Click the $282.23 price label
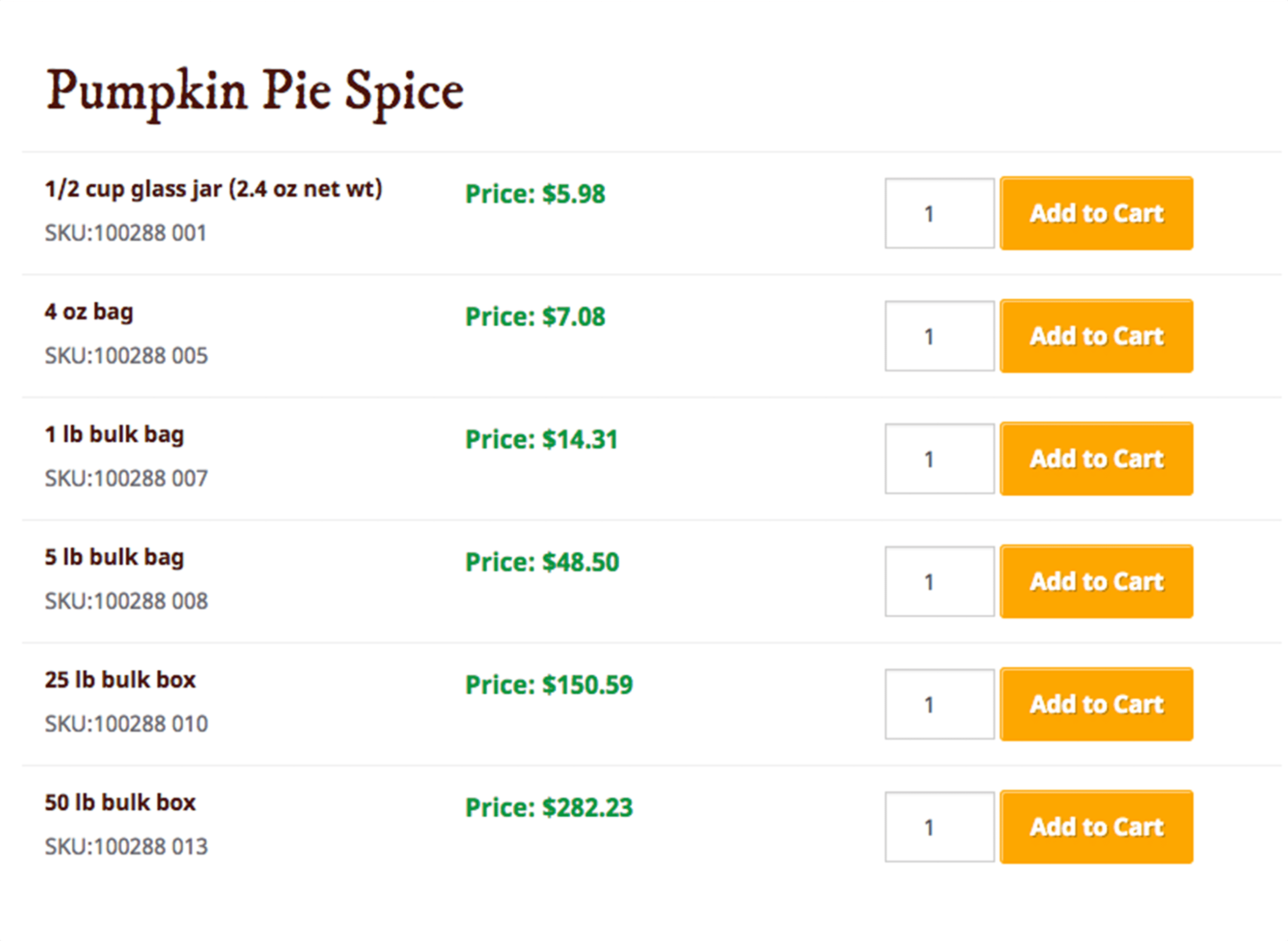The image size is (1288, 941). pos(549,808)
